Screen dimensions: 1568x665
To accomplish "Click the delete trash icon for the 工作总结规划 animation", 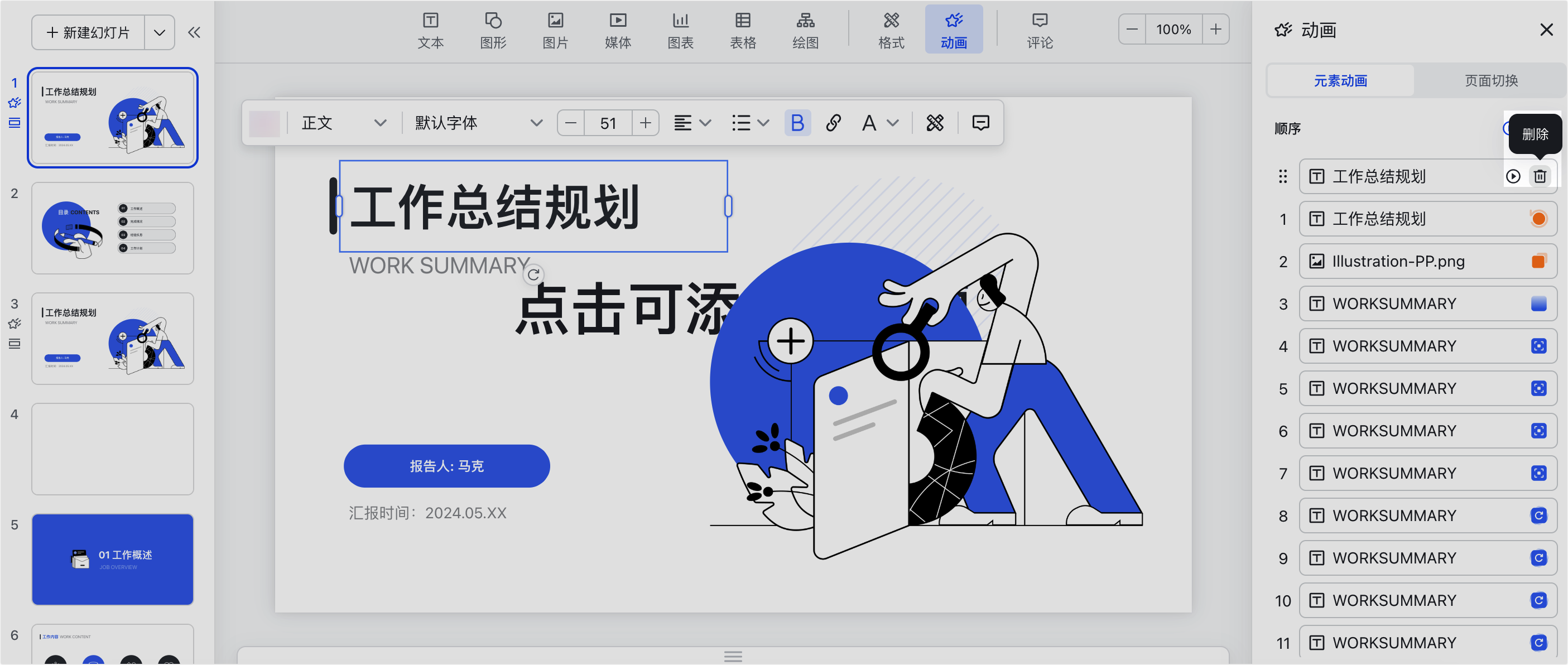I will (x=1540, y=176).
